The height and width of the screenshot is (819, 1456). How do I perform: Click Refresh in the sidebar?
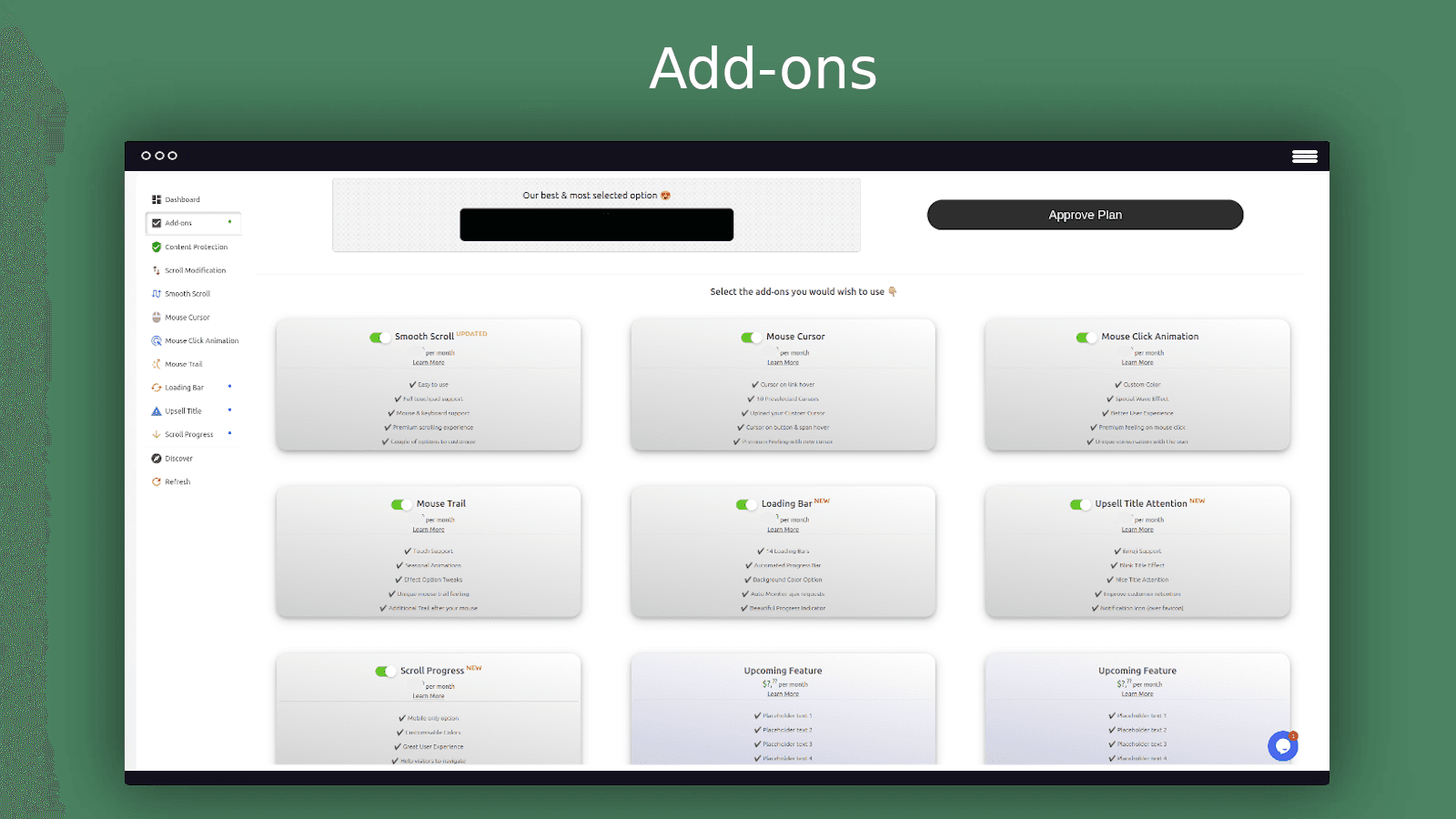point(176,481)
